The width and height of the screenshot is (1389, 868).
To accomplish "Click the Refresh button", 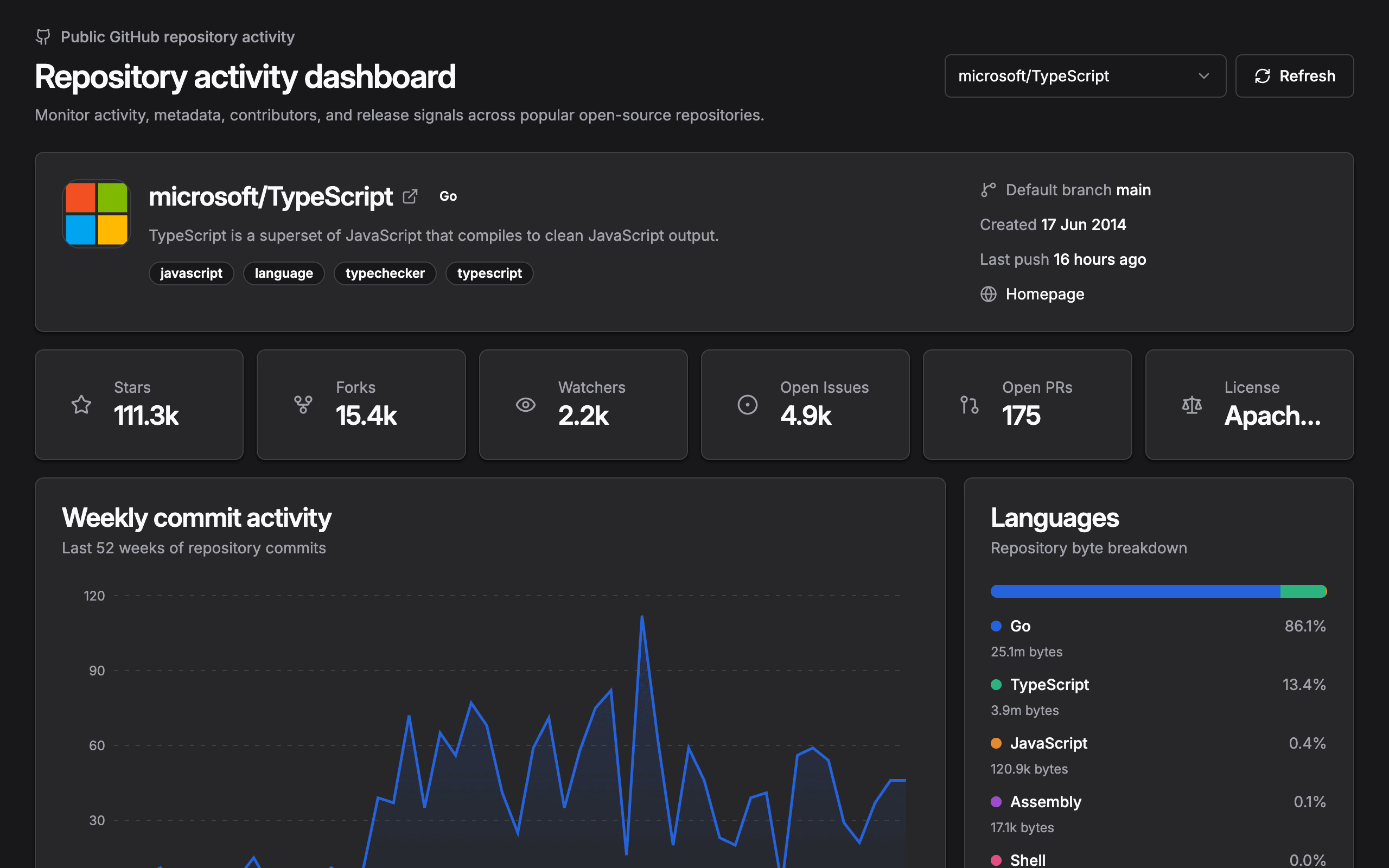I will point(1294,76).
